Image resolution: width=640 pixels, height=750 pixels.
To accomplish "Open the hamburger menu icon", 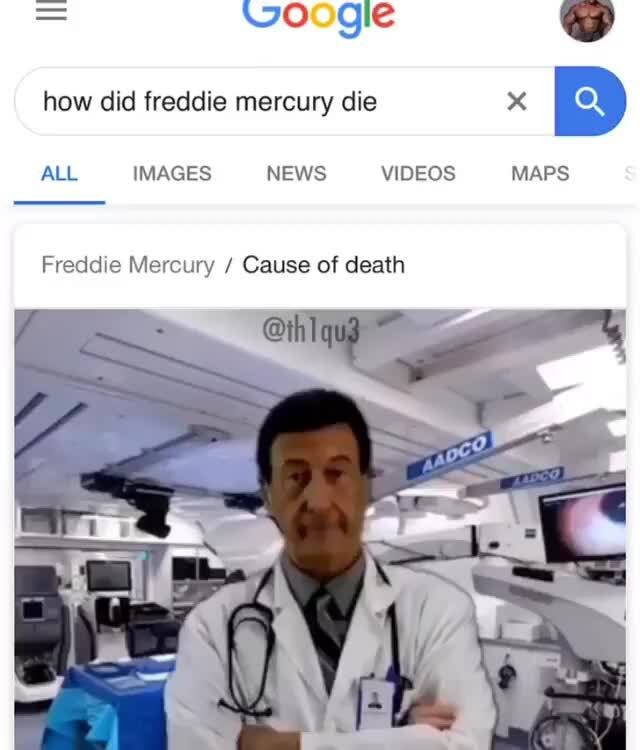I will coord(51,10).
